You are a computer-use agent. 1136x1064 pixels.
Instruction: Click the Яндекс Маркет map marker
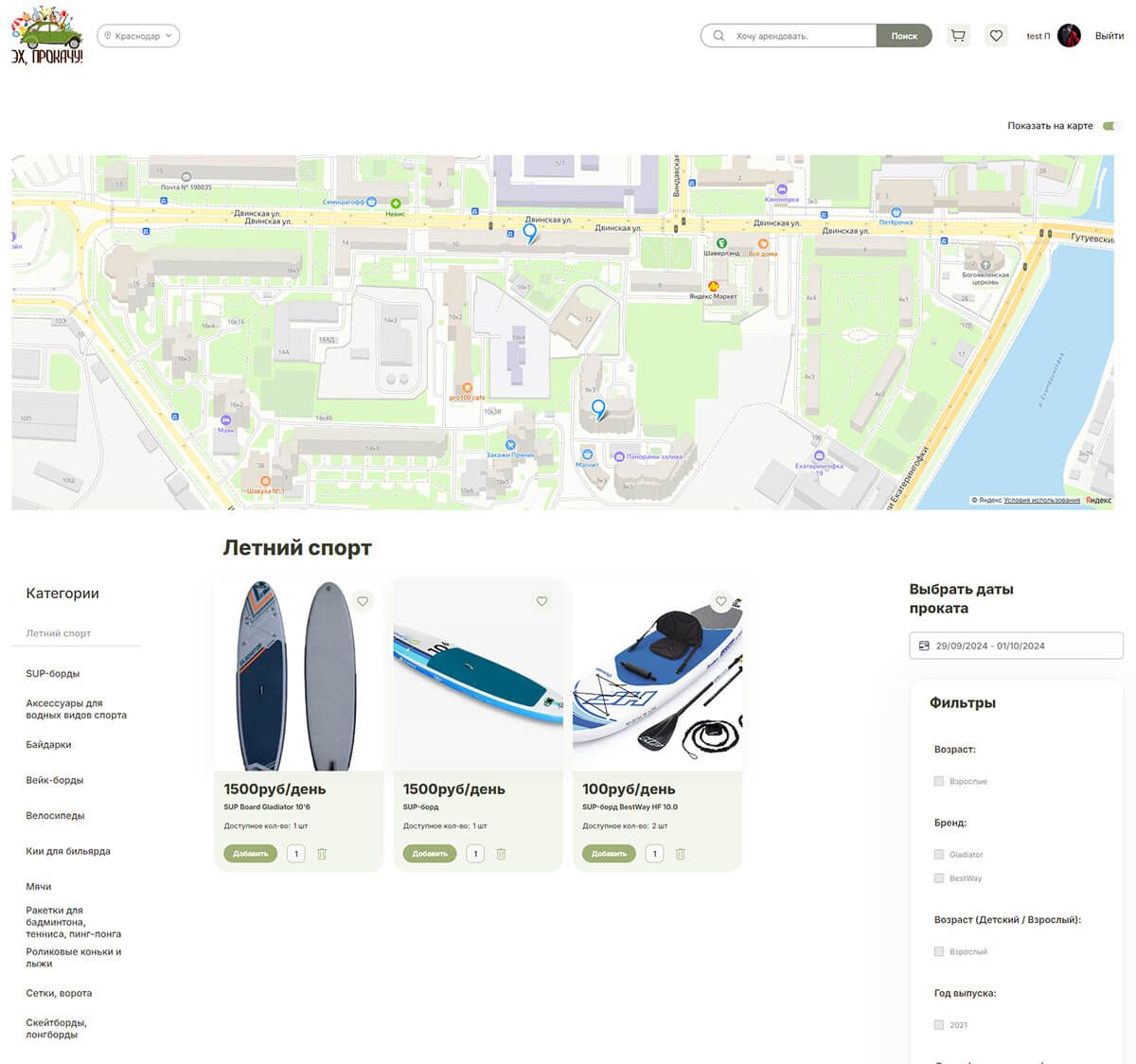[714, 286]
